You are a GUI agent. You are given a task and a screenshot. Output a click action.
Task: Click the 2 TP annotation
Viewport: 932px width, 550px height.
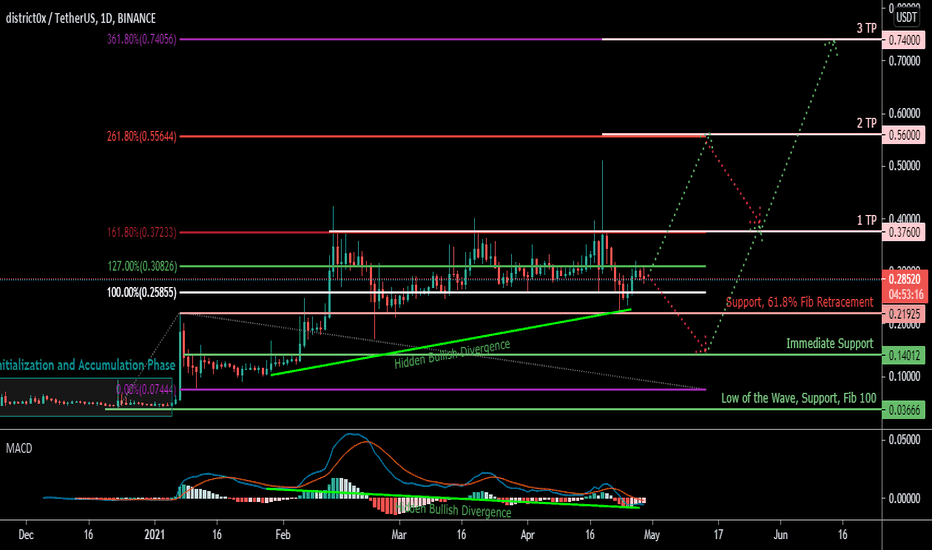tap(866, 123)
